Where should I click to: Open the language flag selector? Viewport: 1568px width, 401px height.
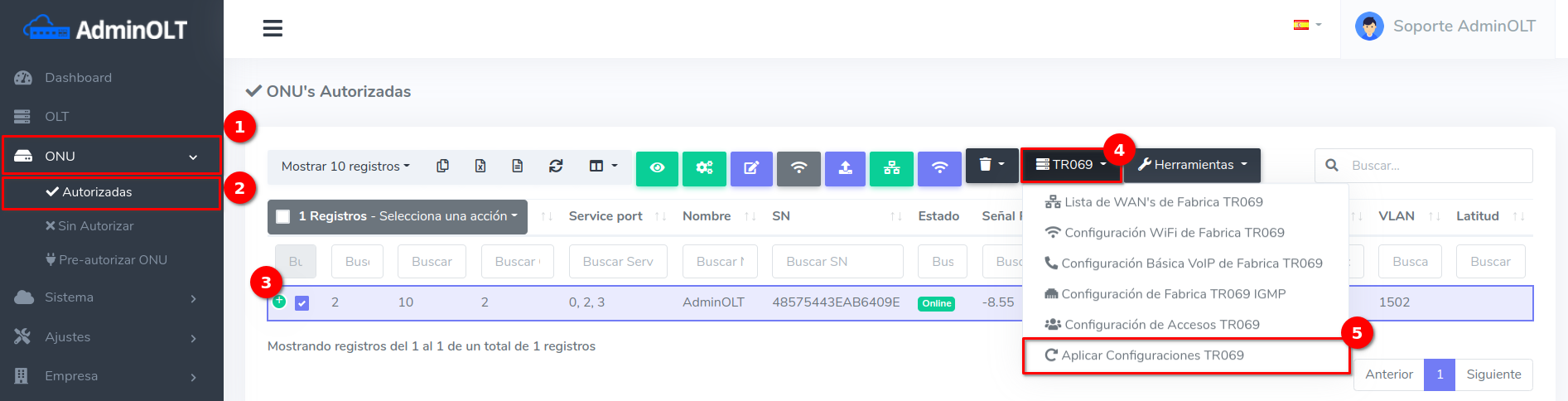[x=1307, y=25]
